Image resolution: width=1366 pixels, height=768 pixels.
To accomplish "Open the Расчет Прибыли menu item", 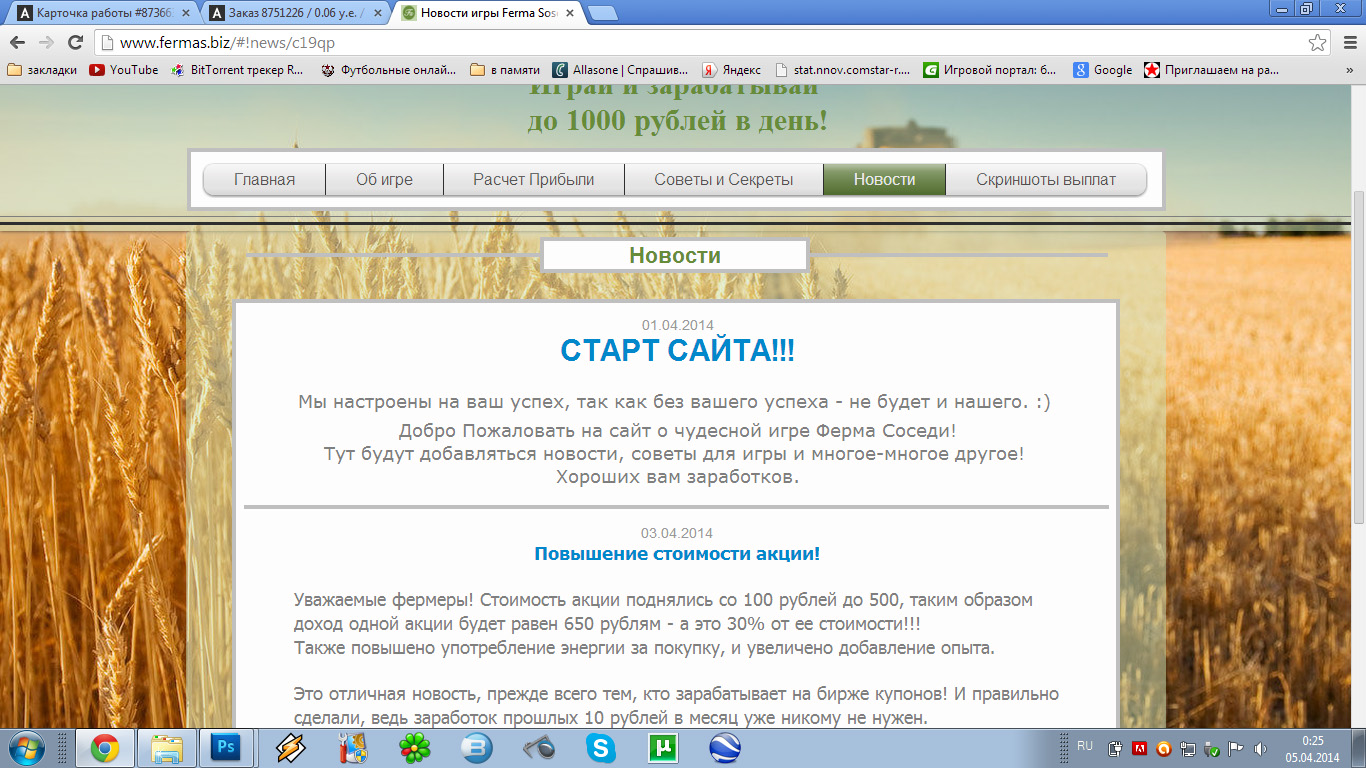I will click(x=534, y=180).
